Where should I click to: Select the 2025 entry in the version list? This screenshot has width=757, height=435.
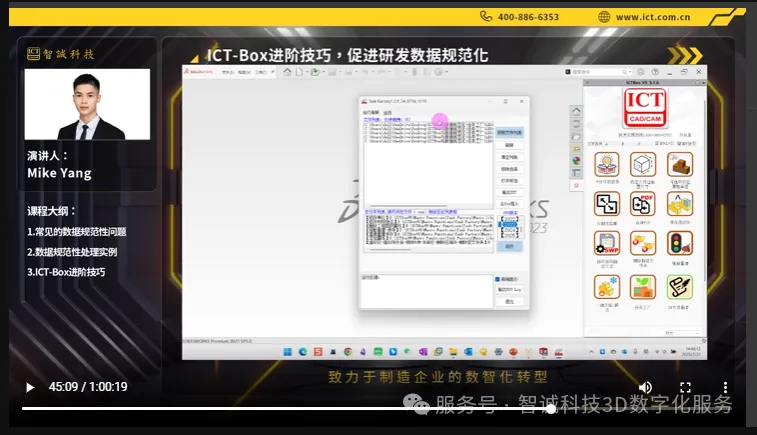(x=508, y=235)
